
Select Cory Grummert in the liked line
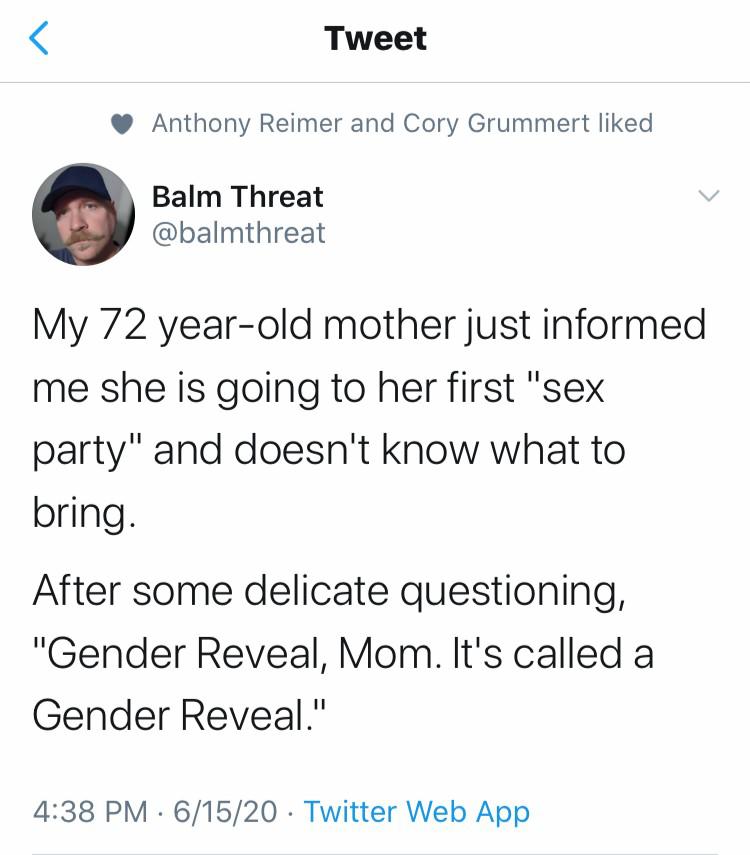tap(496, 123)
